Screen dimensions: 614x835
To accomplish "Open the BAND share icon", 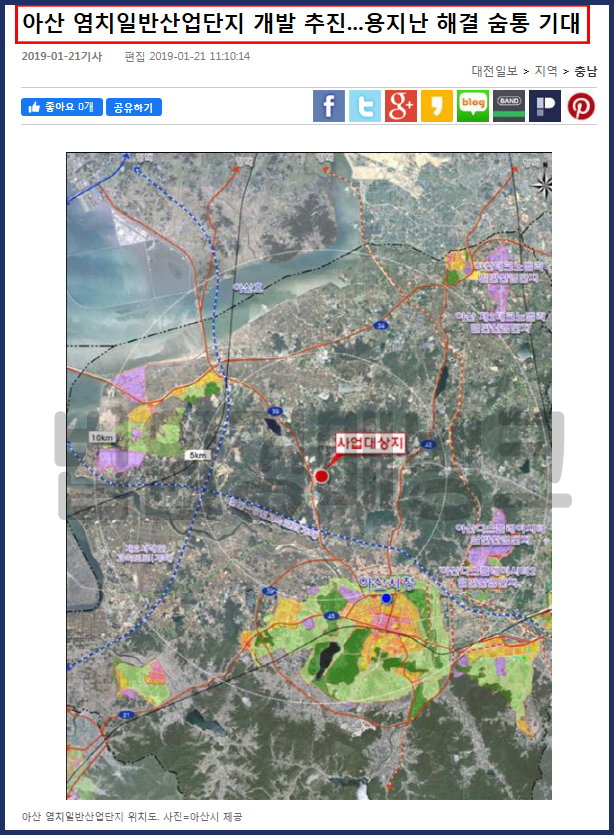I will point(509,106).
